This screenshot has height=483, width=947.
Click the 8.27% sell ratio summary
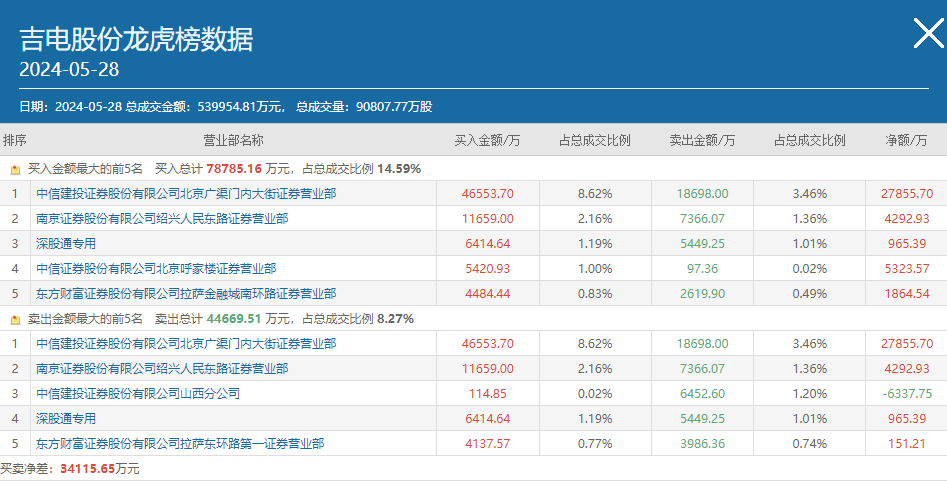click(x=396, y=319)
